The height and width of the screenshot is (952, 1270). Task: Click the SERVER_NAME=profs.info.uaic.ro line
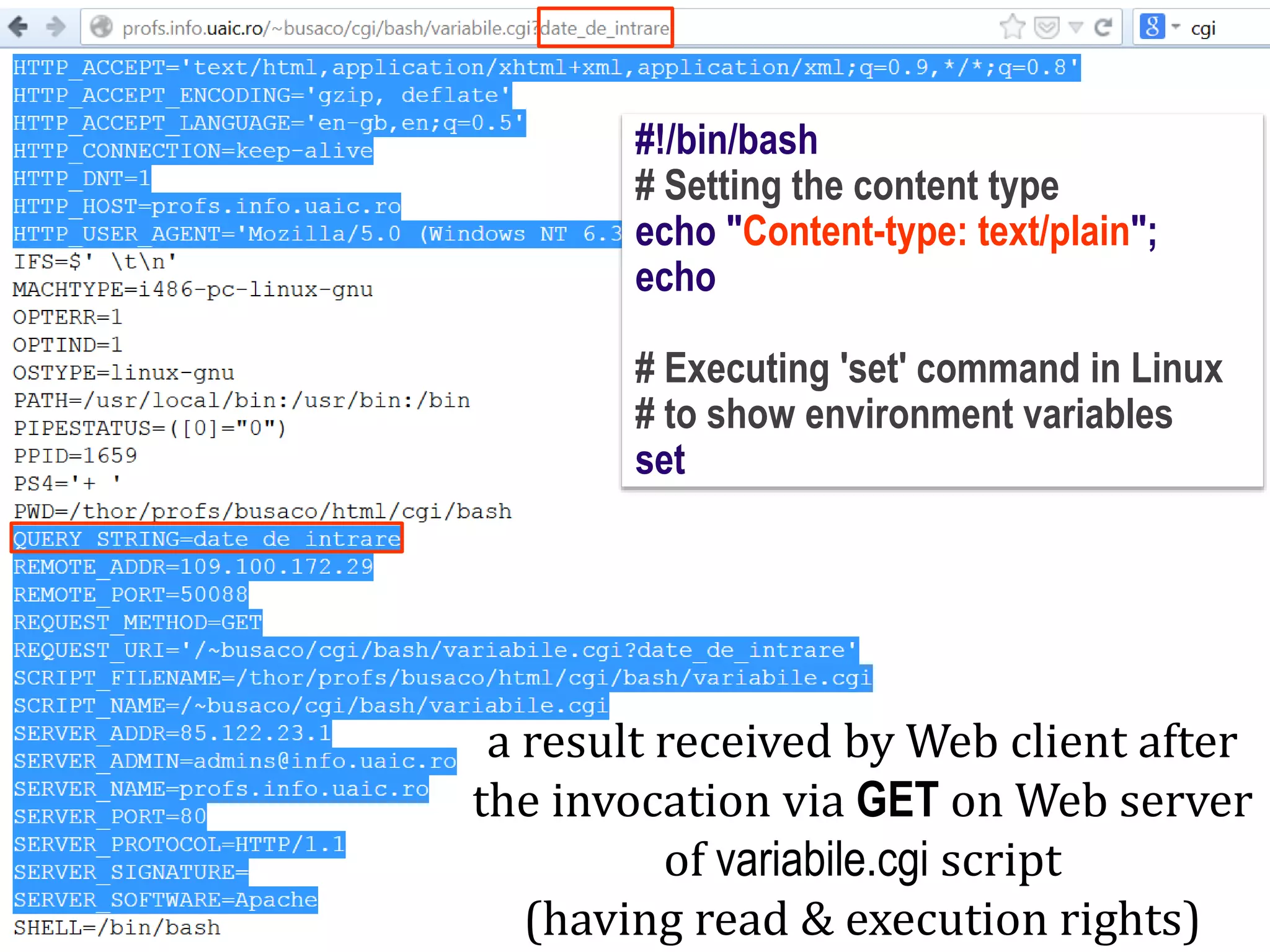click(x=221, y=789)
